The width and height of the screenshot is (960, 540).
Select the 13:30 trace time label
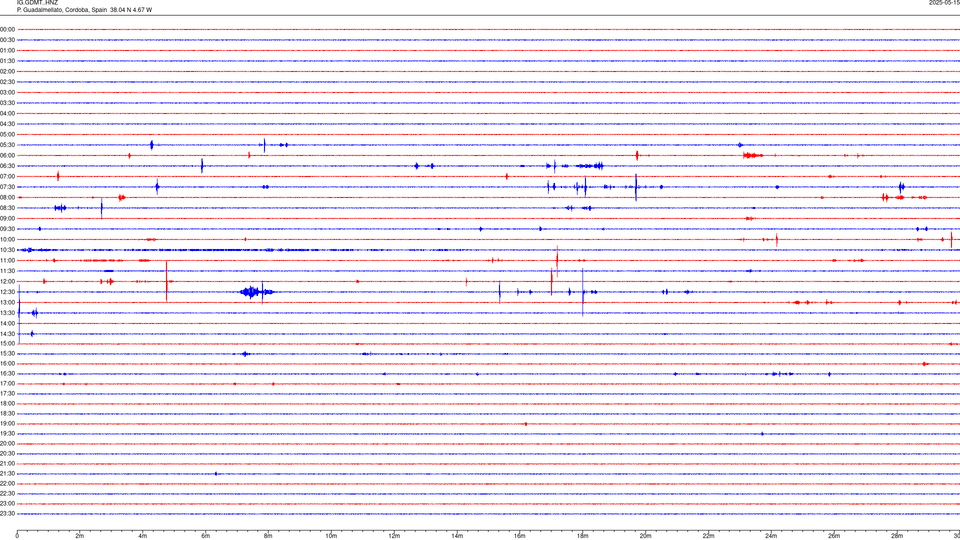7,313
